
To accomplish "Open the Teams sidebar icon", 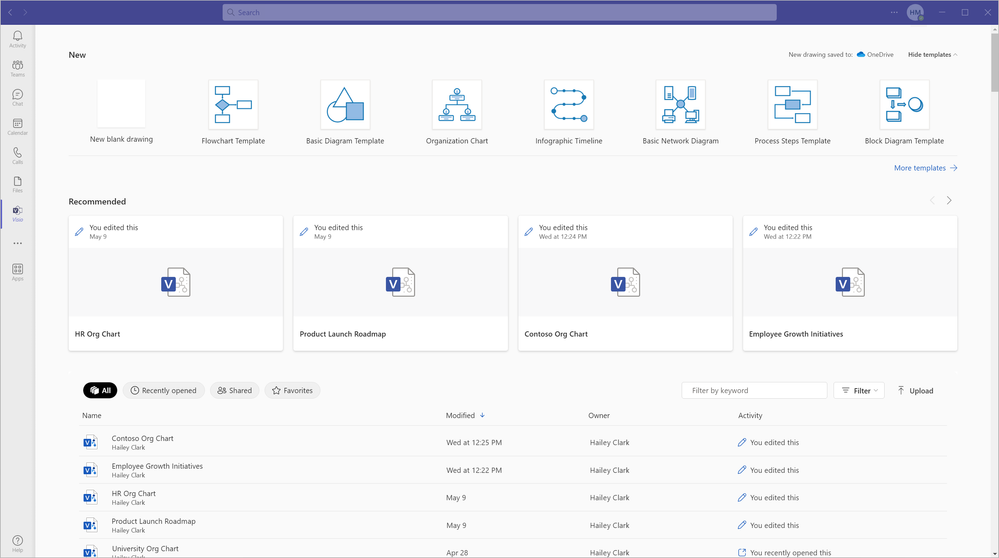I will coord(17,68).
